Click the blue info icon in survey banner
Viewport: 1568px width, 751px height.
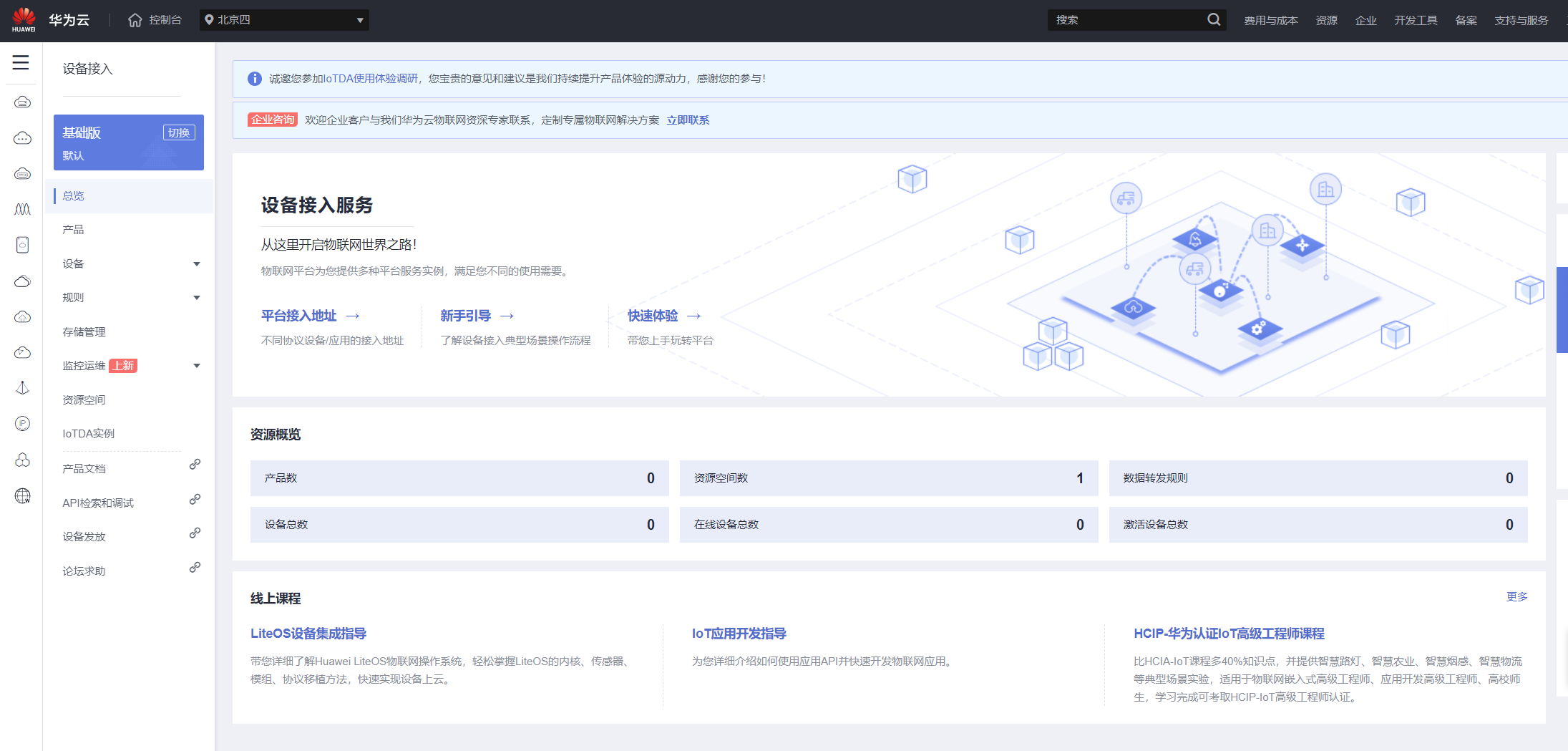(x=255, y=79)
